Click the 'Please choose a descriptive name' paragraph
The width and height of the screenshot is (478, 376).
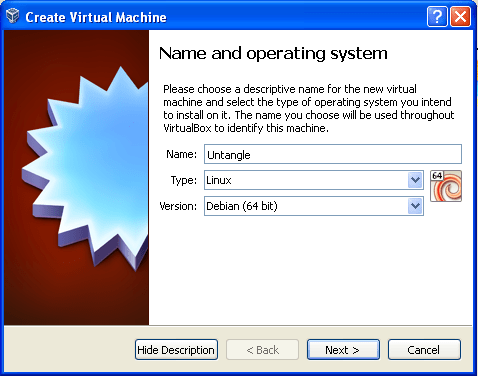pos(309,109)
